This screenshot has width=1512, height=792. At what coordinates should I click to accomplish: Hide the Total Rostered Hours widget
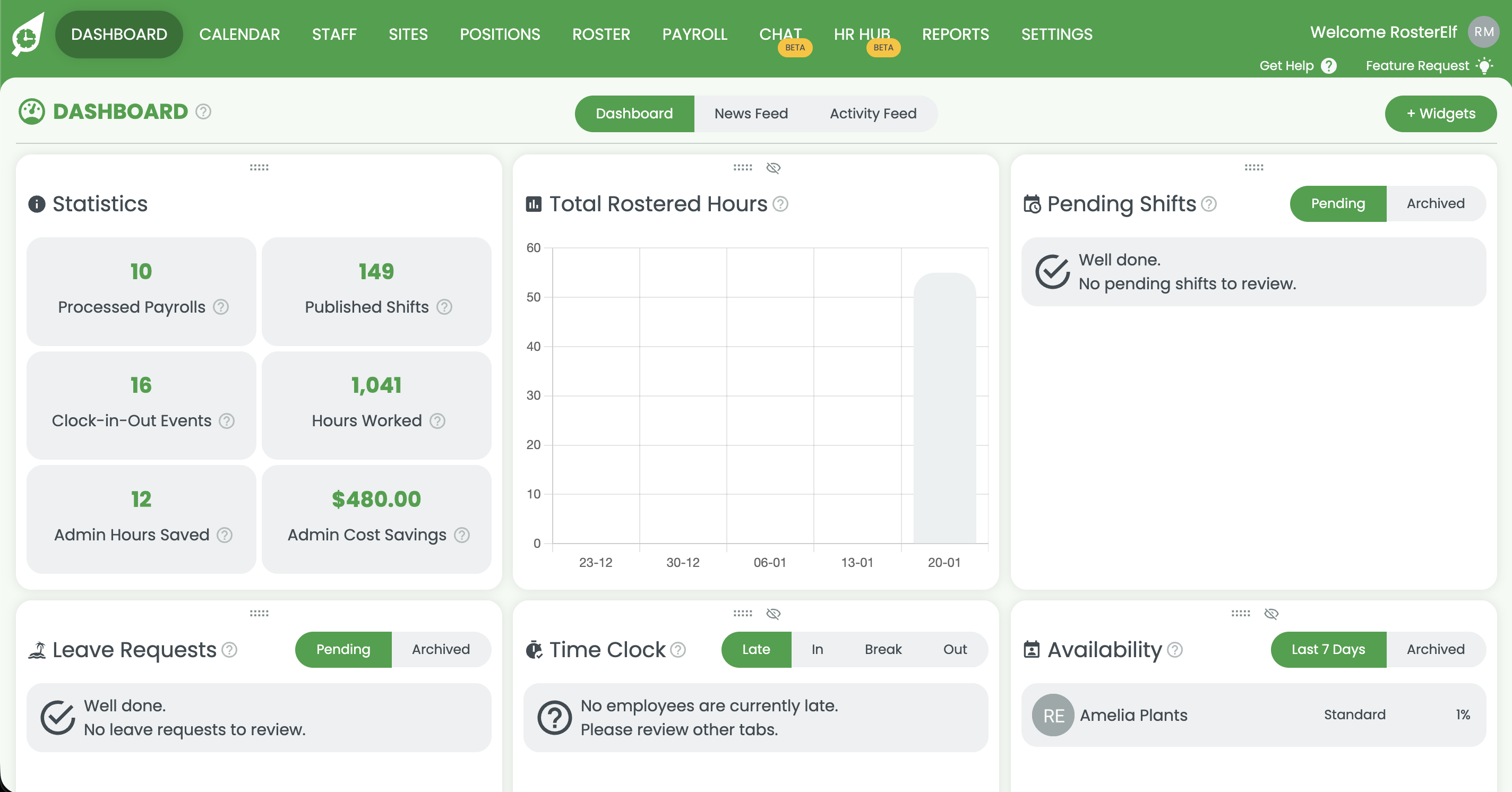pos(773,168)
